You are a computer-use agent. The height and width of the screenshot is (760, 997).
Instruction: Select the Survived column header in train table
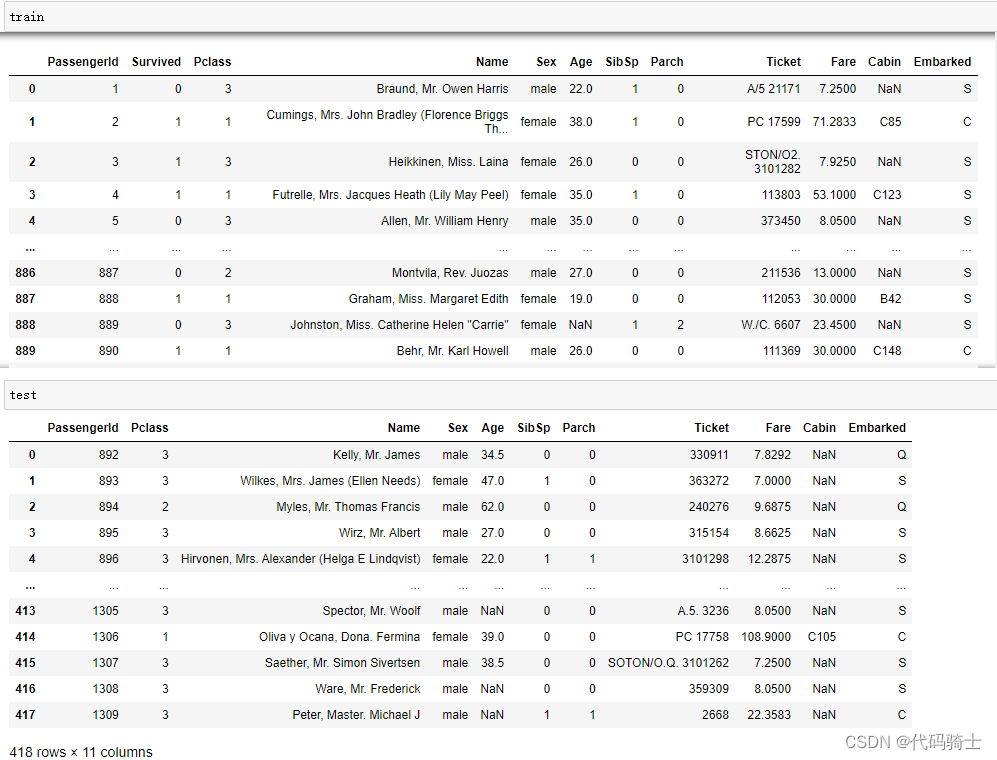pos(156,62)
